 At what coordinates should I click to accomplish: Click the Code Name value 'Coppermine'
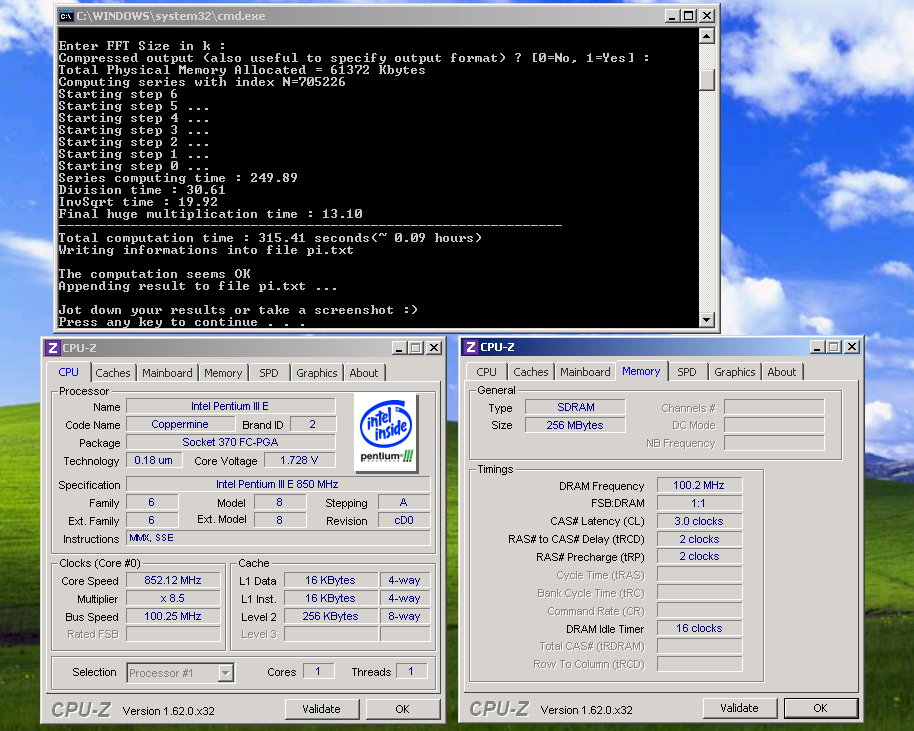point(180,424)
